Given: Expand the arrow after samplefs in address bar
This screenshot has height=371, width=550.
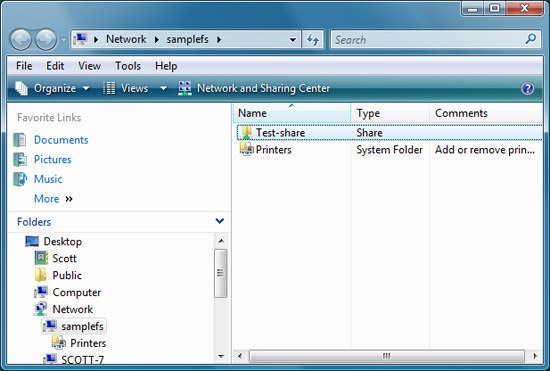Looking at the screenshot, I should tap(219, 39).
